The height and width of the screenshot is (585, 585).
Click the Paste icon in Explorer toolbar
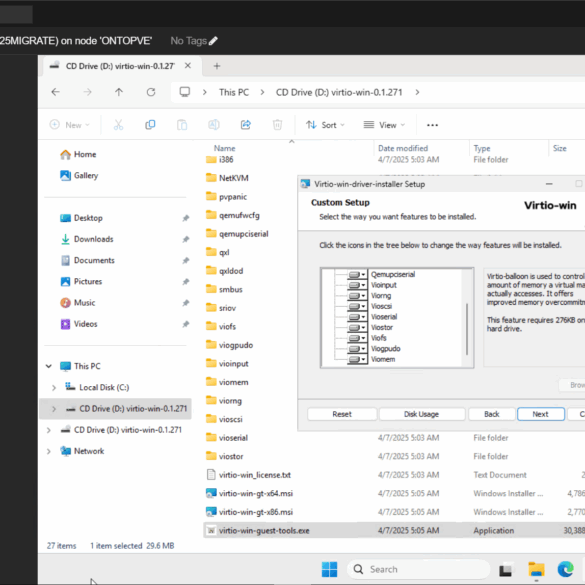click(182, 125)
